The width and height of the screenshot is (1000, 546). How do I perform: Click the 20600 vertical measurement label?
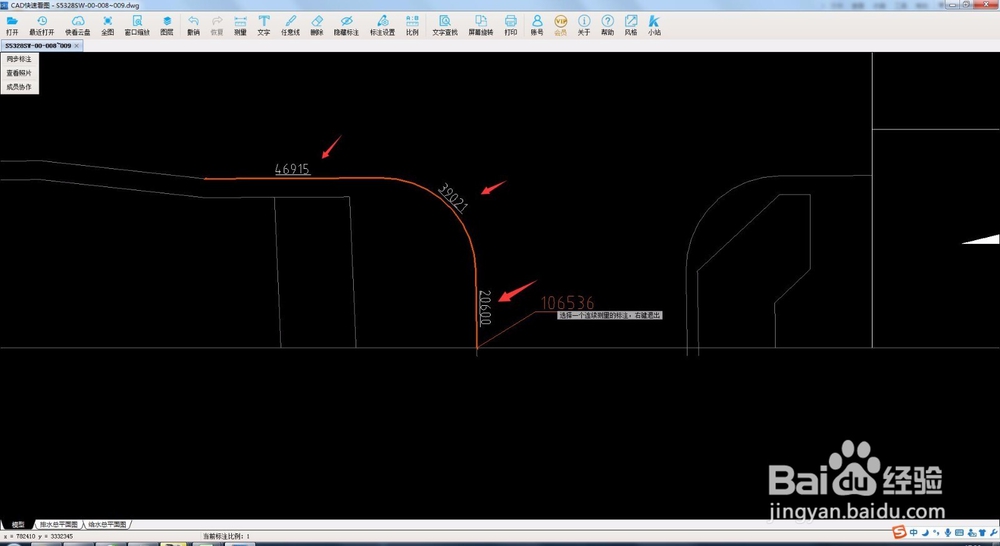[x=485, y=308]
